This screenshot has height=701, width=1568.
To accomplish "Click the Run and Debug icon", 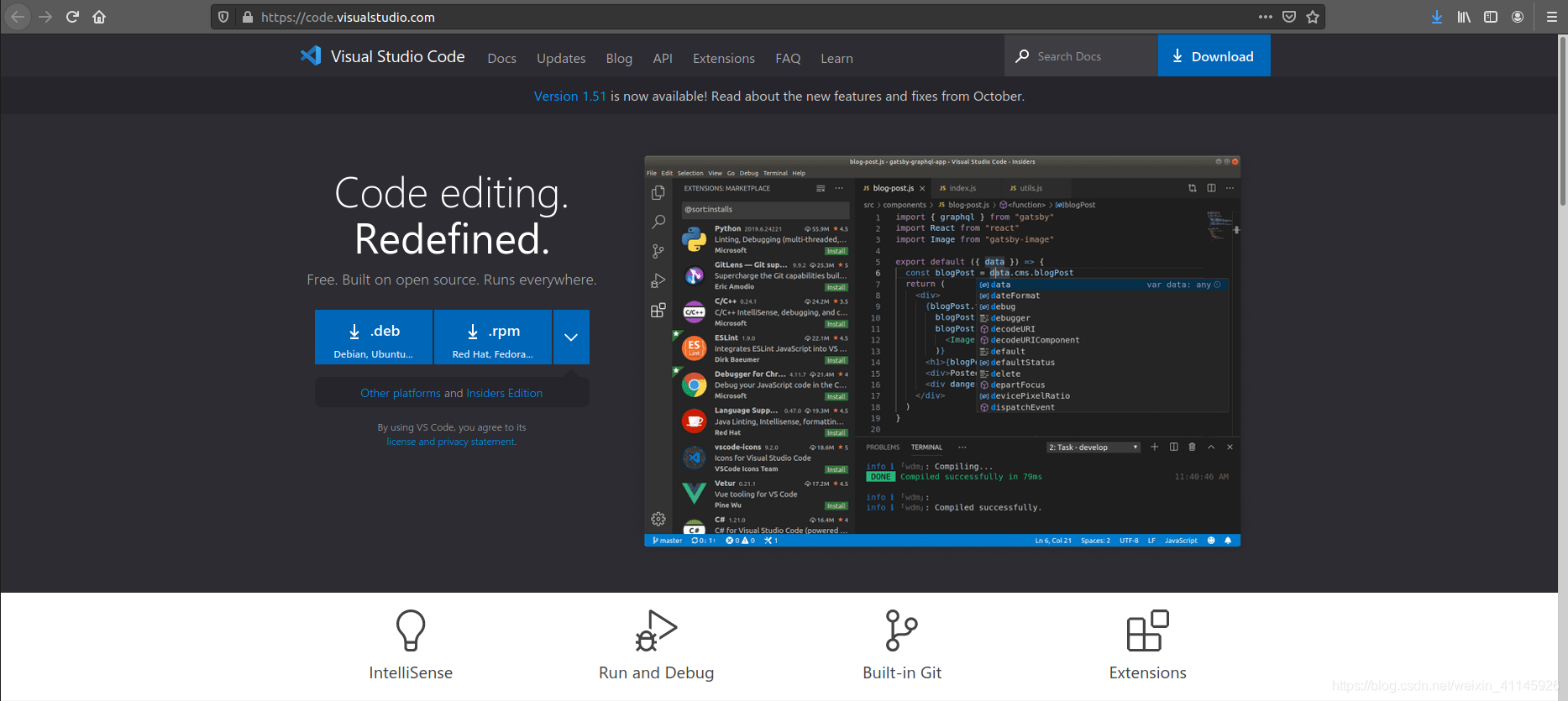I will 656,630.
